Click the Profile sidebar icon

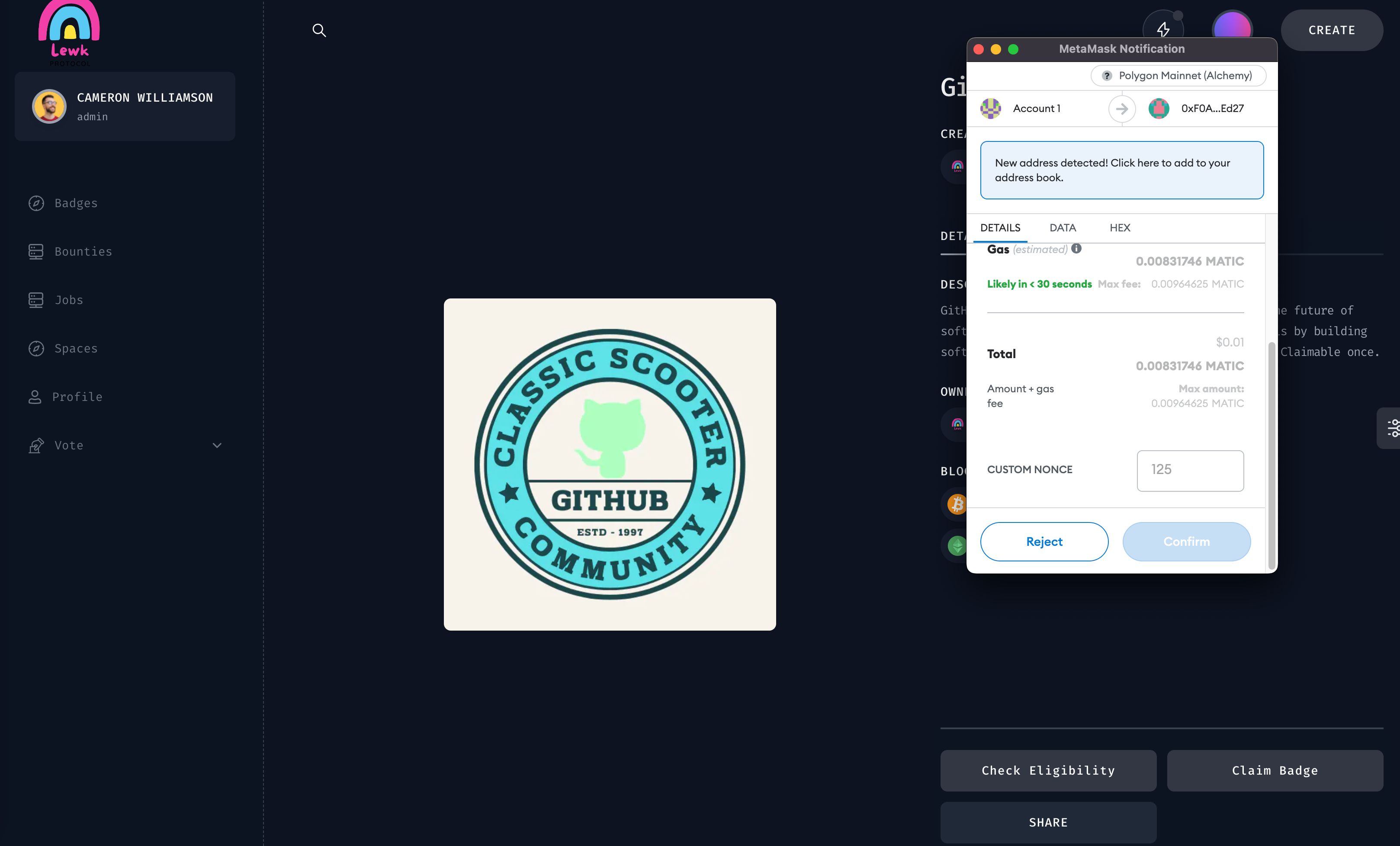tap(35, 397)
